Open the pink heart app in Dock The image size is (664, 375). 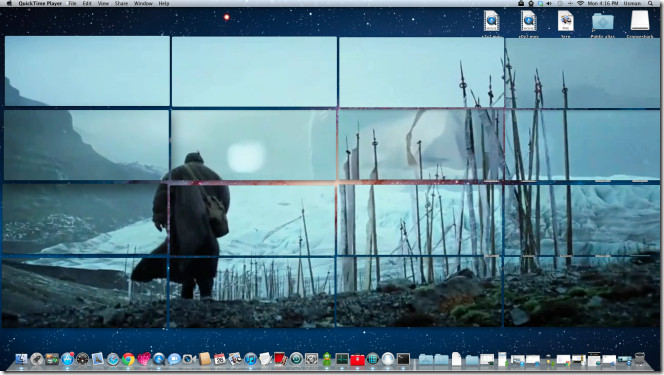(x=144, y=359)
